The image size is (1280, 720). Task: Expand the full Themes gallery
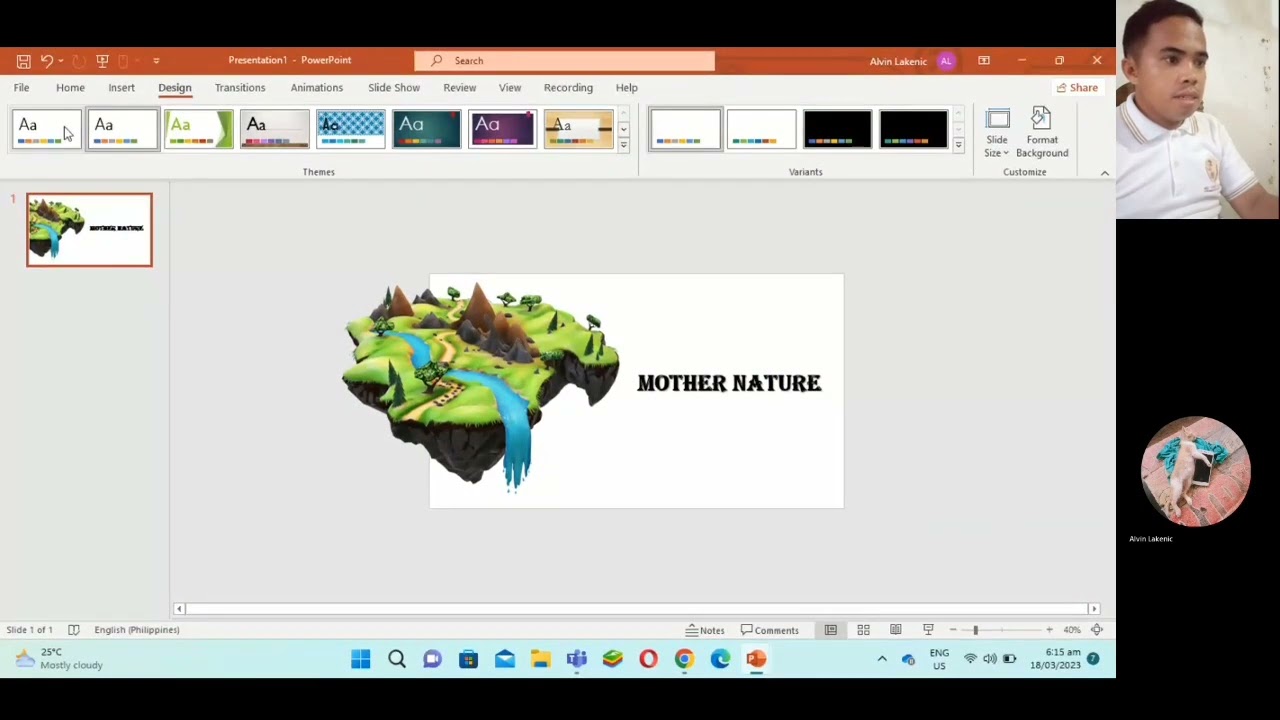623,145
